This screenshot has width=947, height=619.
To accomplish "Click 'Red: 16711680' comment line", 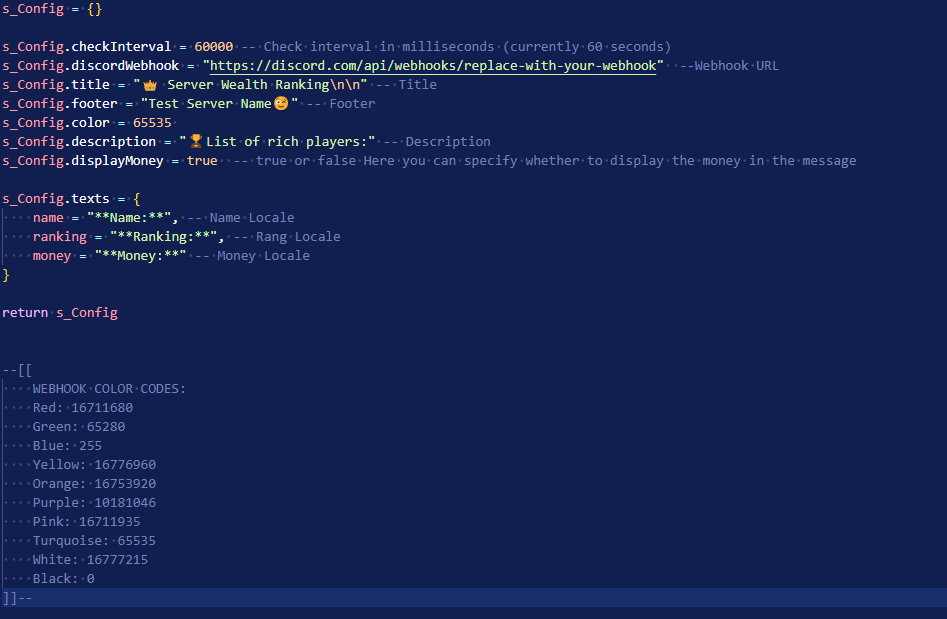I will tap(83, 408).
